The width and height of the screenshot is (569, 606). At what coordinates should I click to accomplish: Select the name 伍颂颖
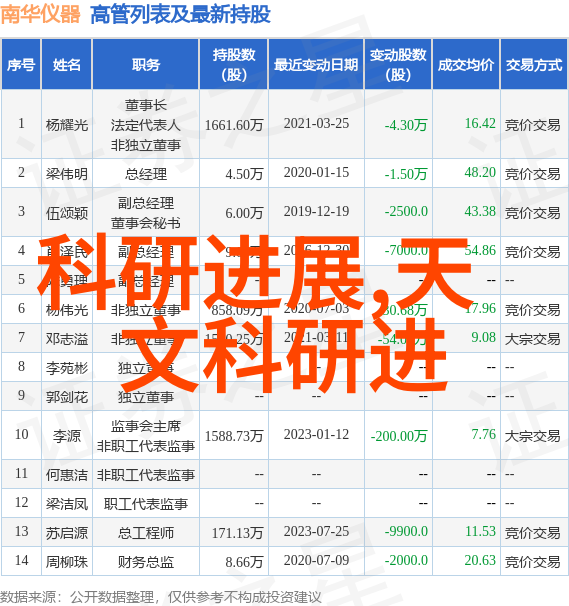point(67,213)
